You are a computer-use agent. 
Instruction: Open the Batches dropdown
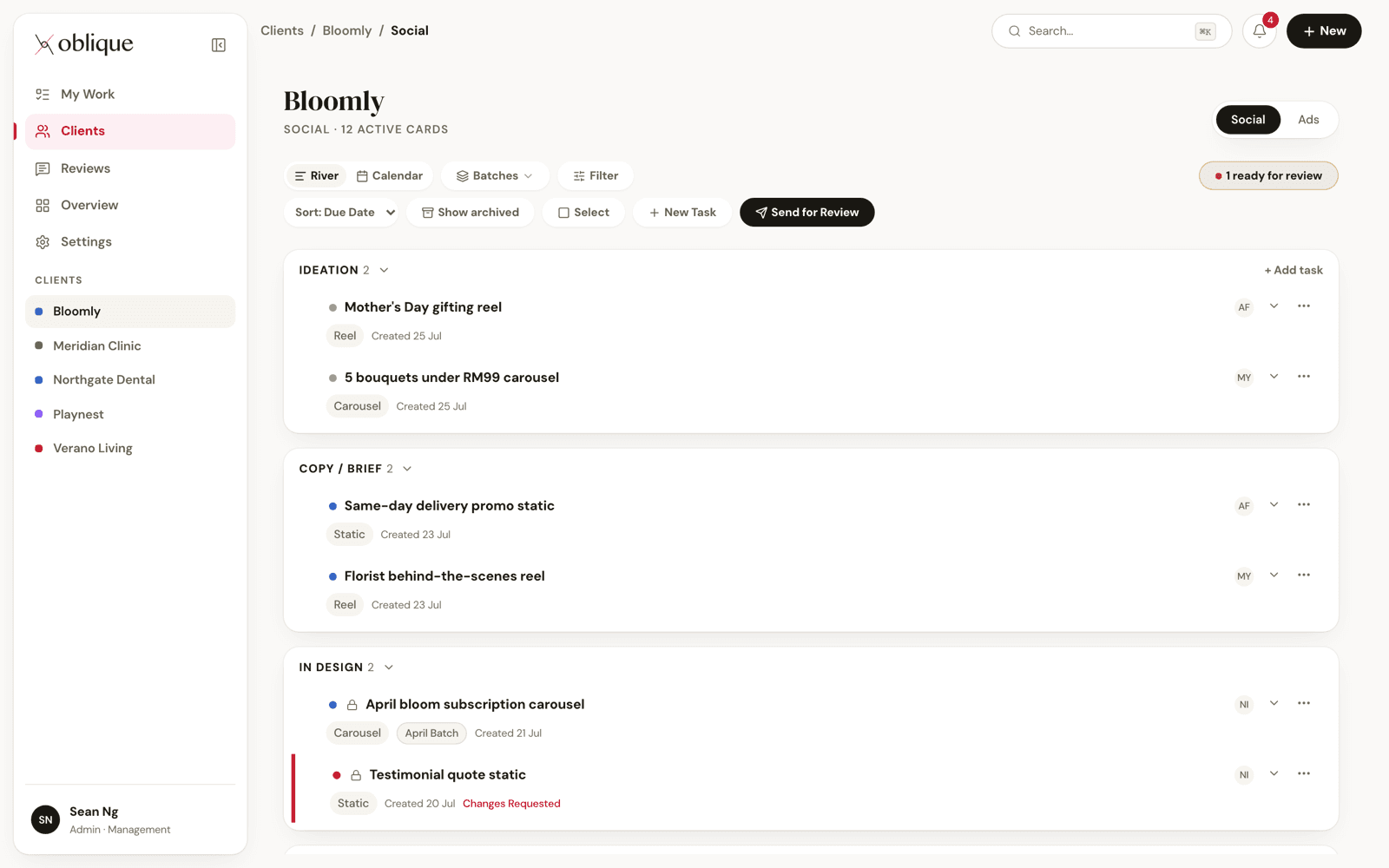495,176
